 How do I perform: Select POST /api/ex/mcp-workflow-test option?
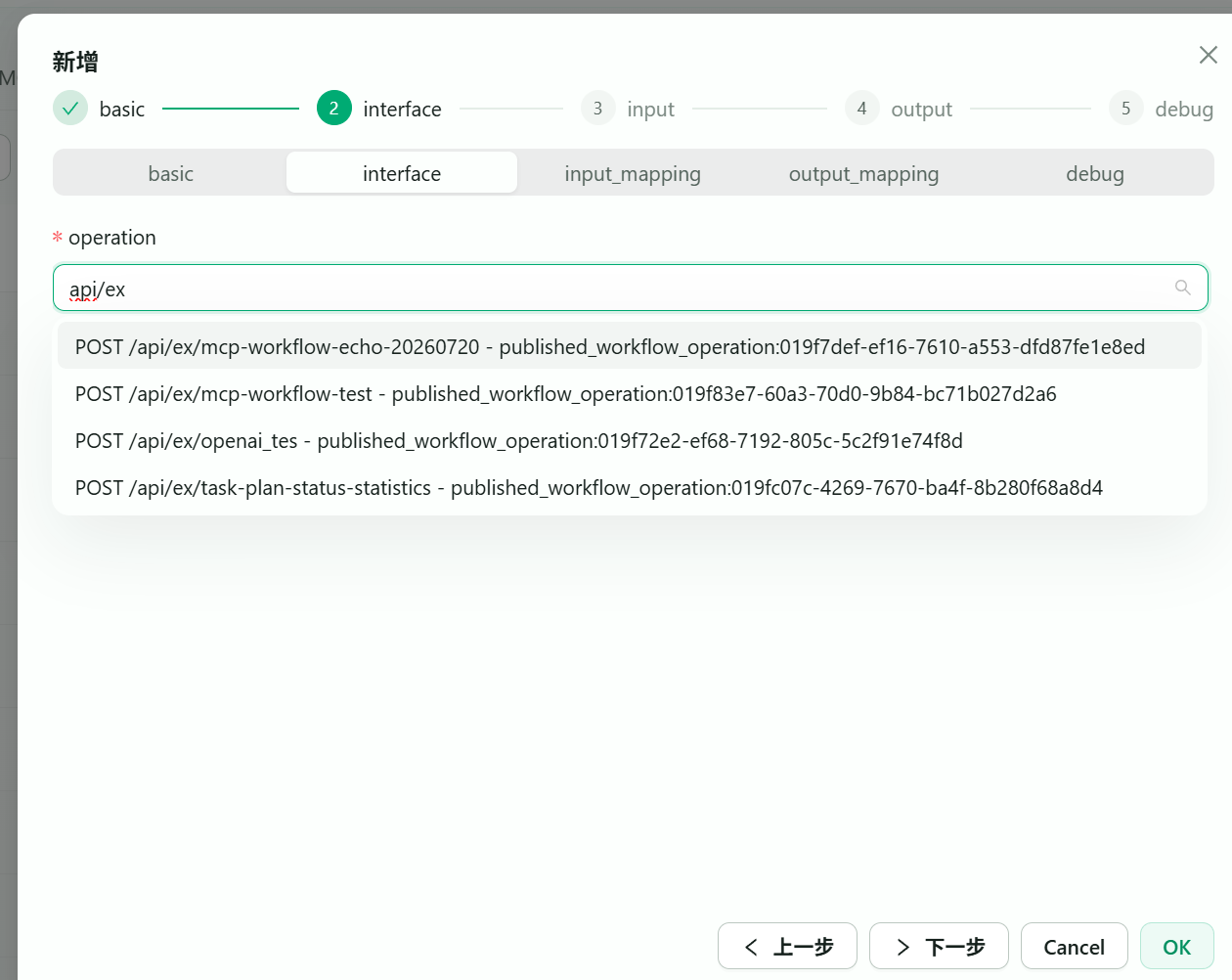(x=630, y=393)
